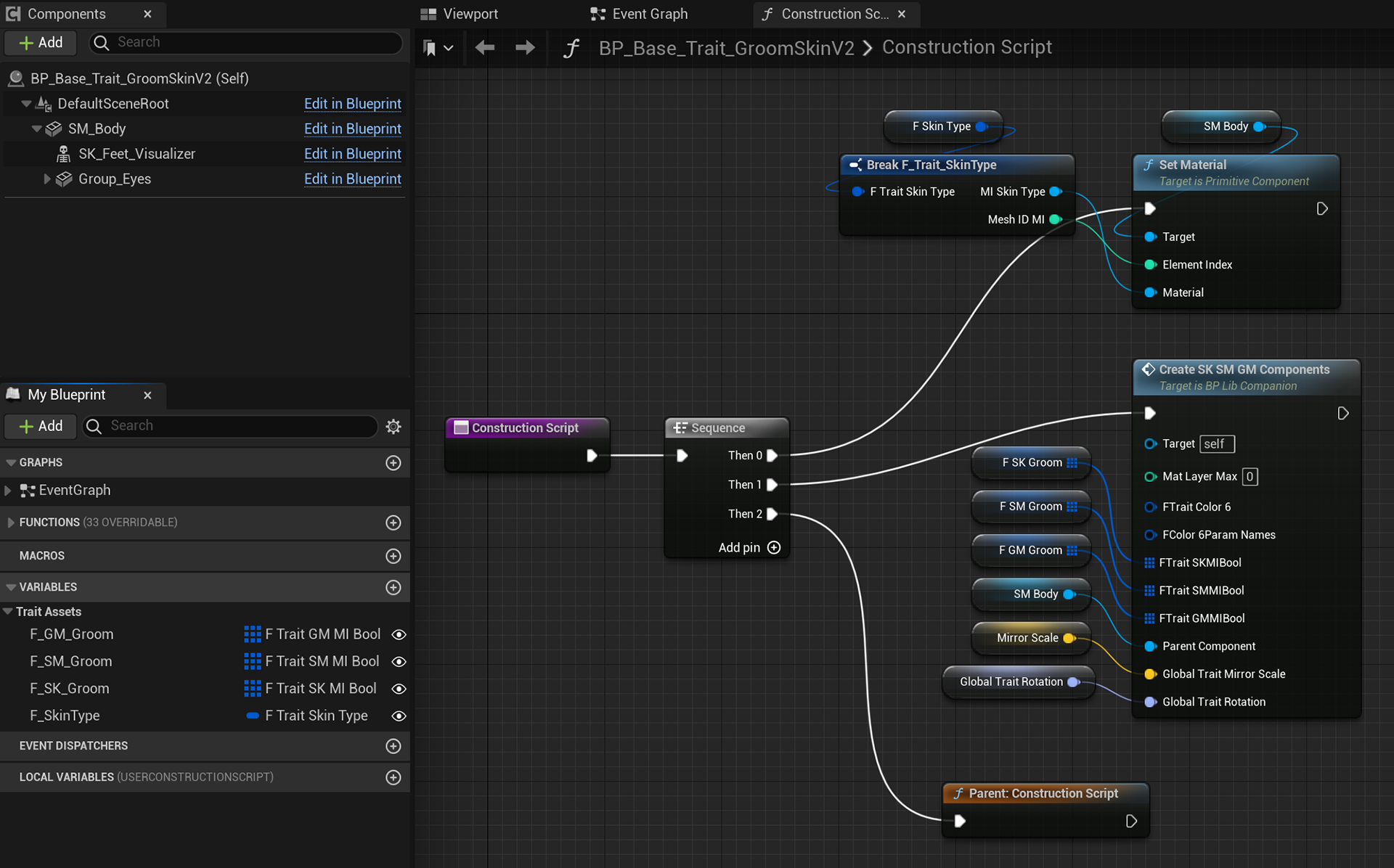Click the F_GM_Groom array type icon
The width and height of the screenshot is (1394, 868).
pos(252,635)
